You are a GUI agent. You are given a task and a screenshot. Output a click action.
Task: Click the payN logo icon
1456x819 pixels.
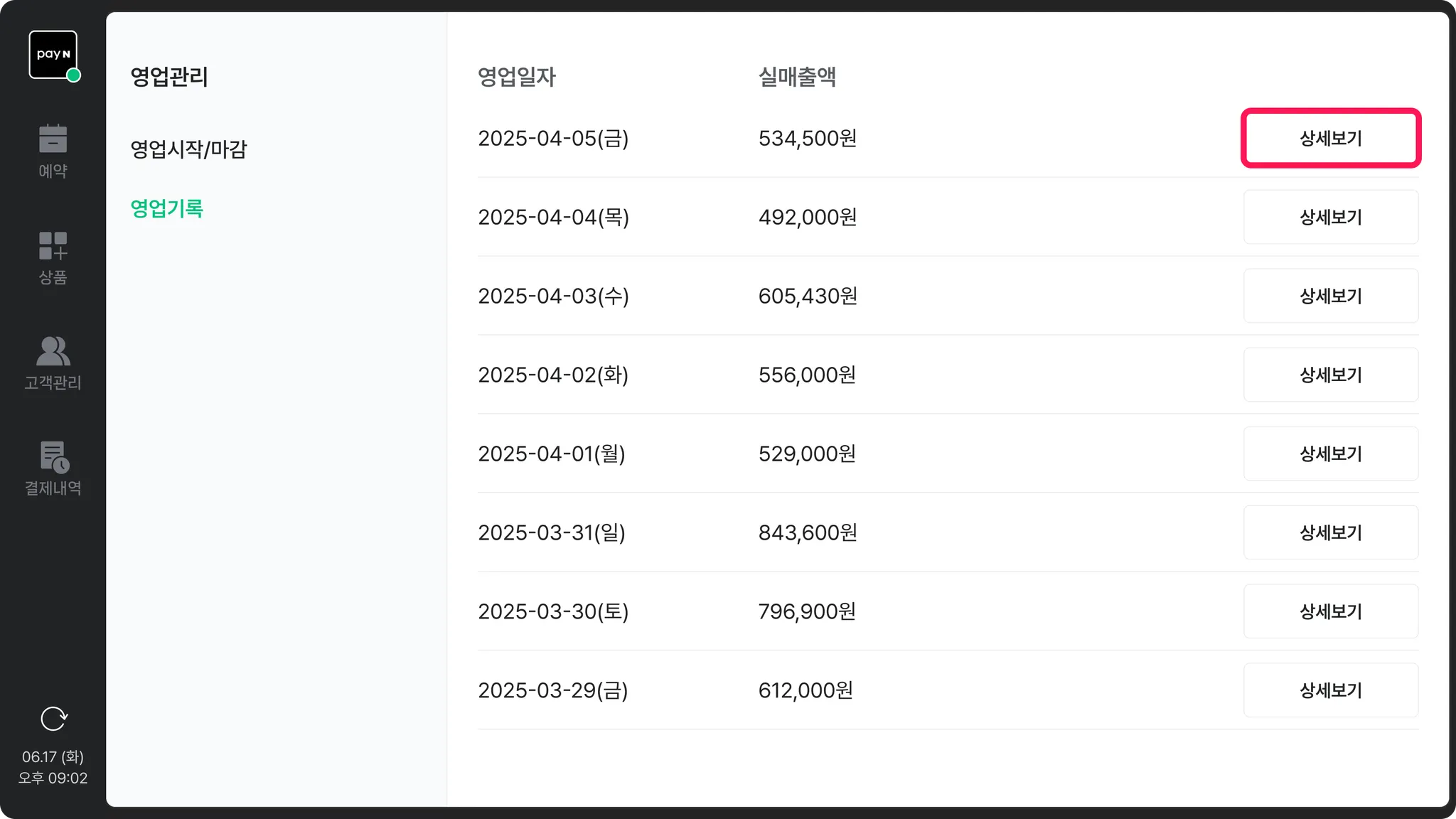[53, 55]
